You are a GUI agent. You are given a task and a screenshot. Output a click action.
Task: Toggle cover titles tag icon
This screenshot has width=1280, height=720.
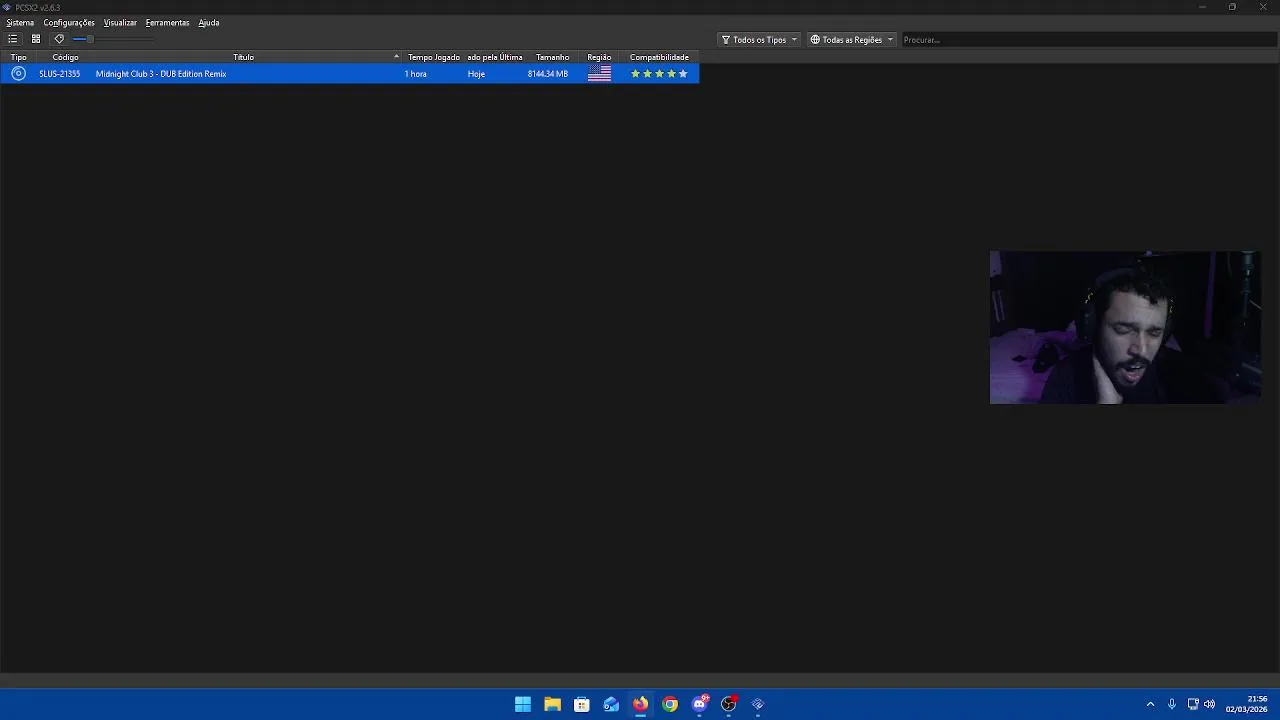tap(59, 39)
